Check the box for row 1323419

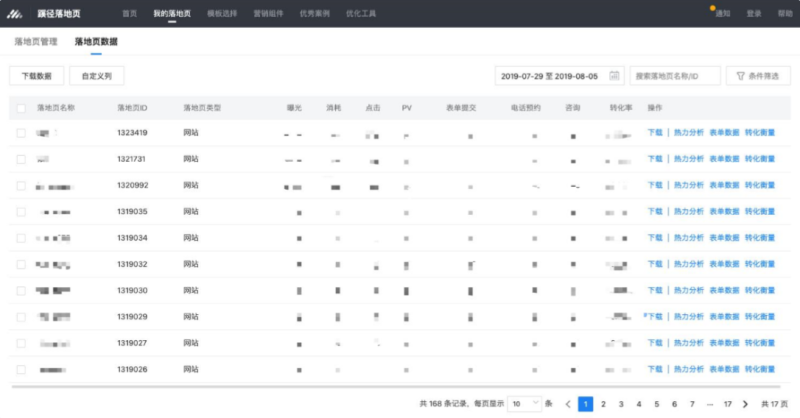click(21, 133)
